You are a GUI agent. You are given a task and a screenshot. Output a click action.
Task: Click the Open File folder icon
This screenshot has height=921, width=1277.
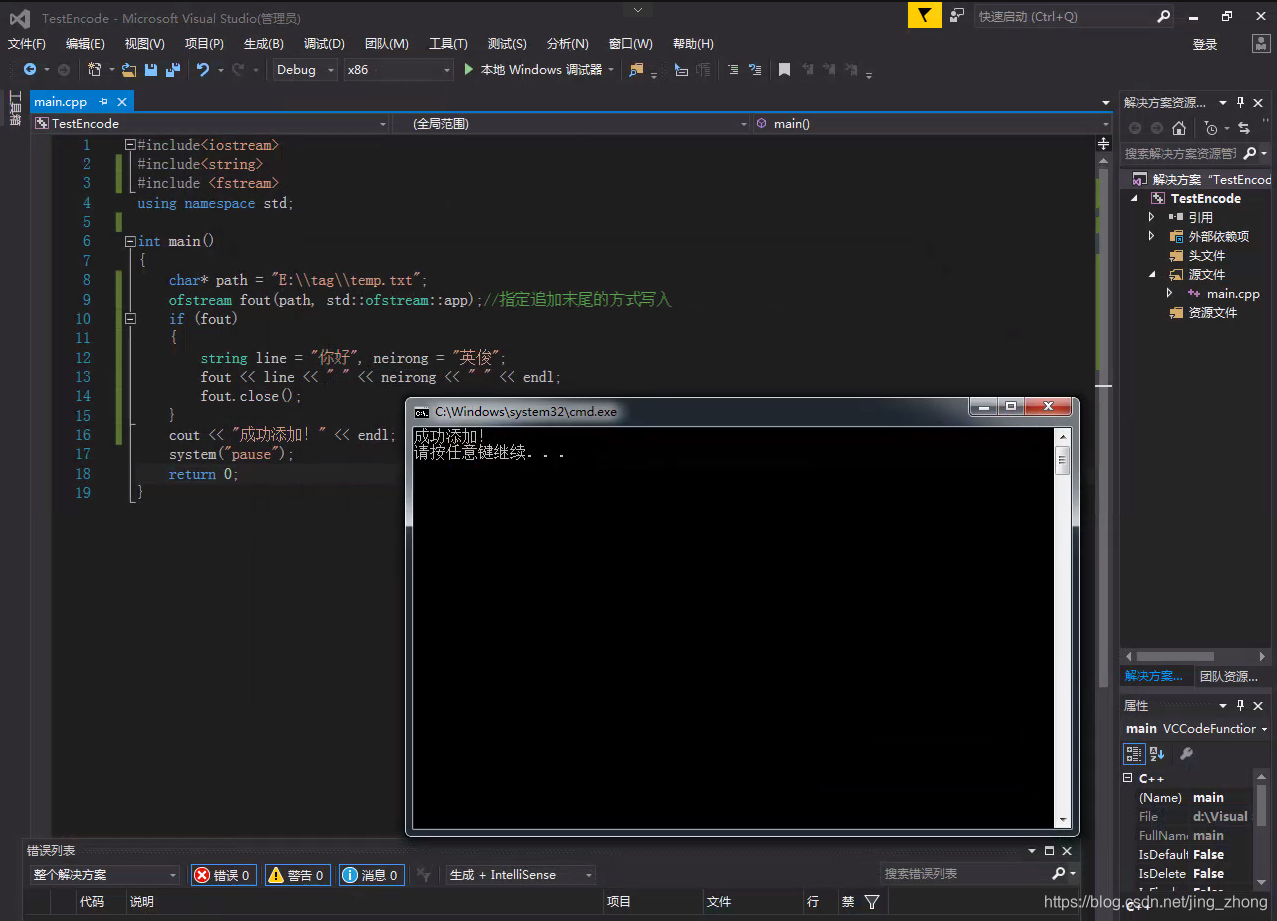point(129,70)
